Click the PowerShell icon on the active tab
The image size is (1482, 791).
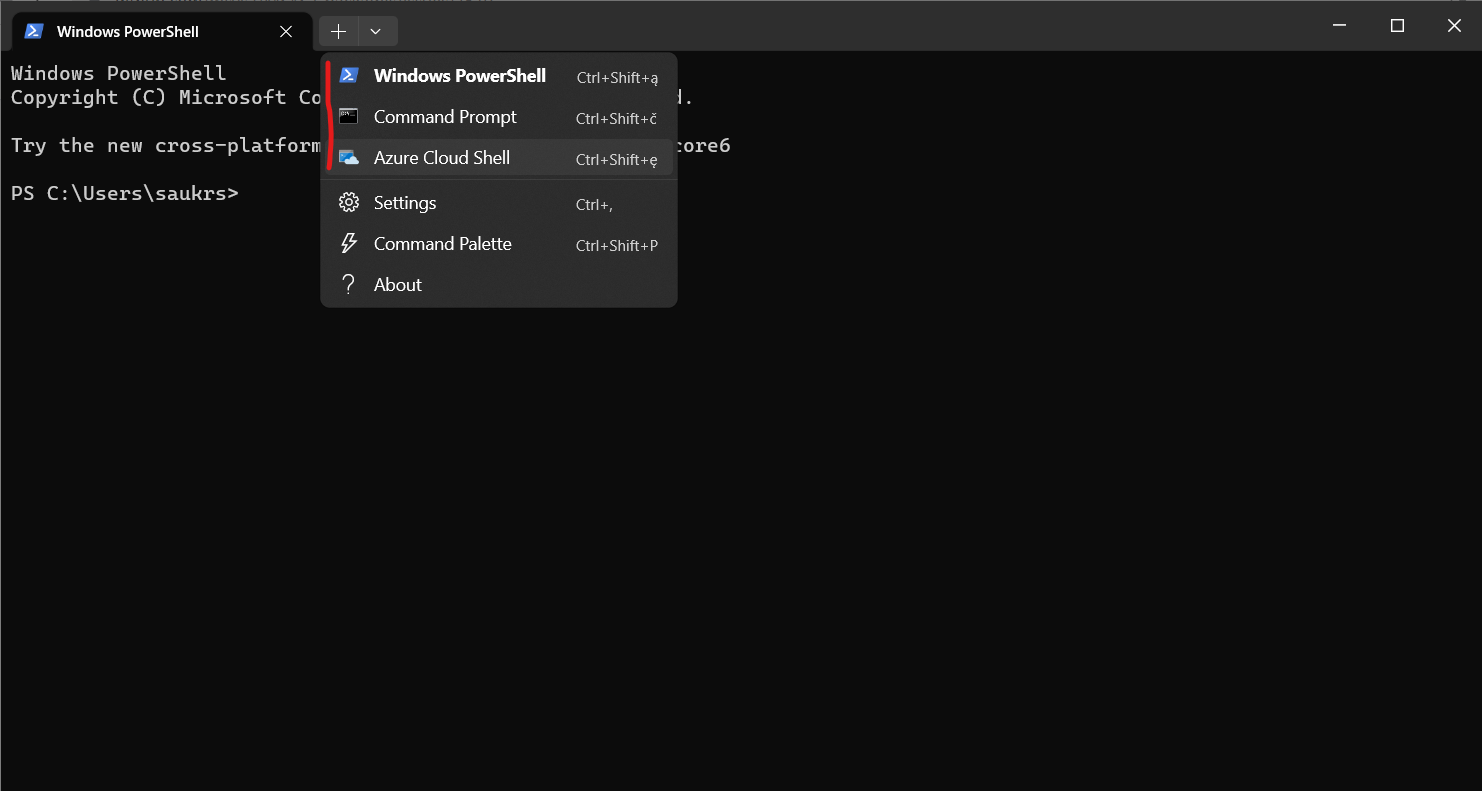(x=32, y=31)
